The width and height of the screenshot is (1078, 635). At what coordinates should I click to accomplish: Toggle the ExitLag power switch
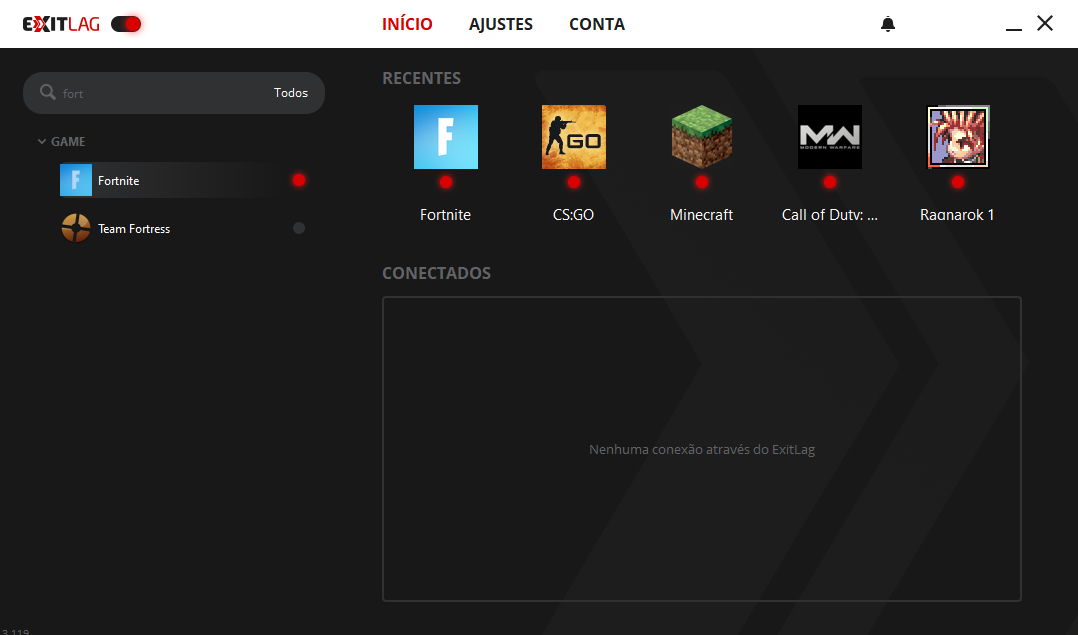pos(126,24)
